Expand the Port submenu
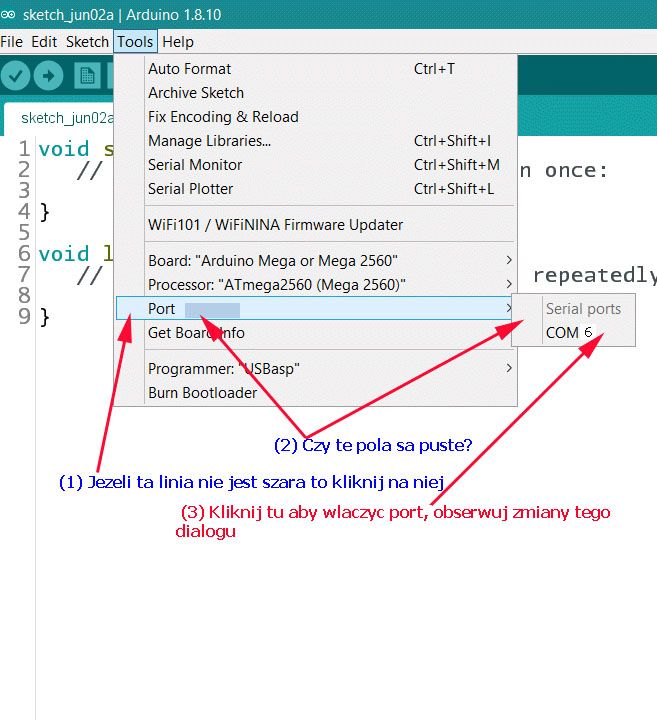The width and height of the screenshot is (657, 720). pyautogui.click(x=315, y=308)
